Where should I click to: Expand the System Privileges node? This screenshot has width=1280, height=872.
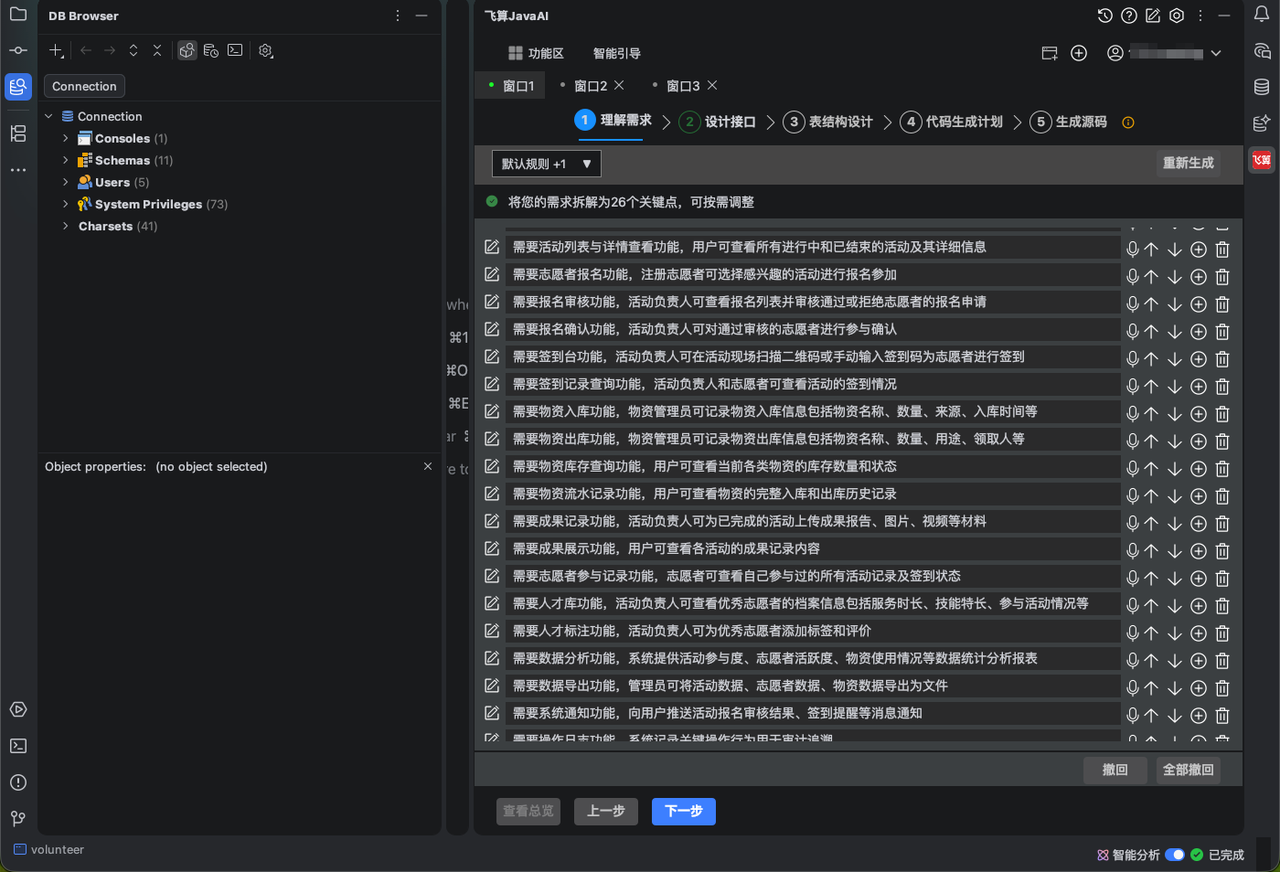(x=66, y=204)
